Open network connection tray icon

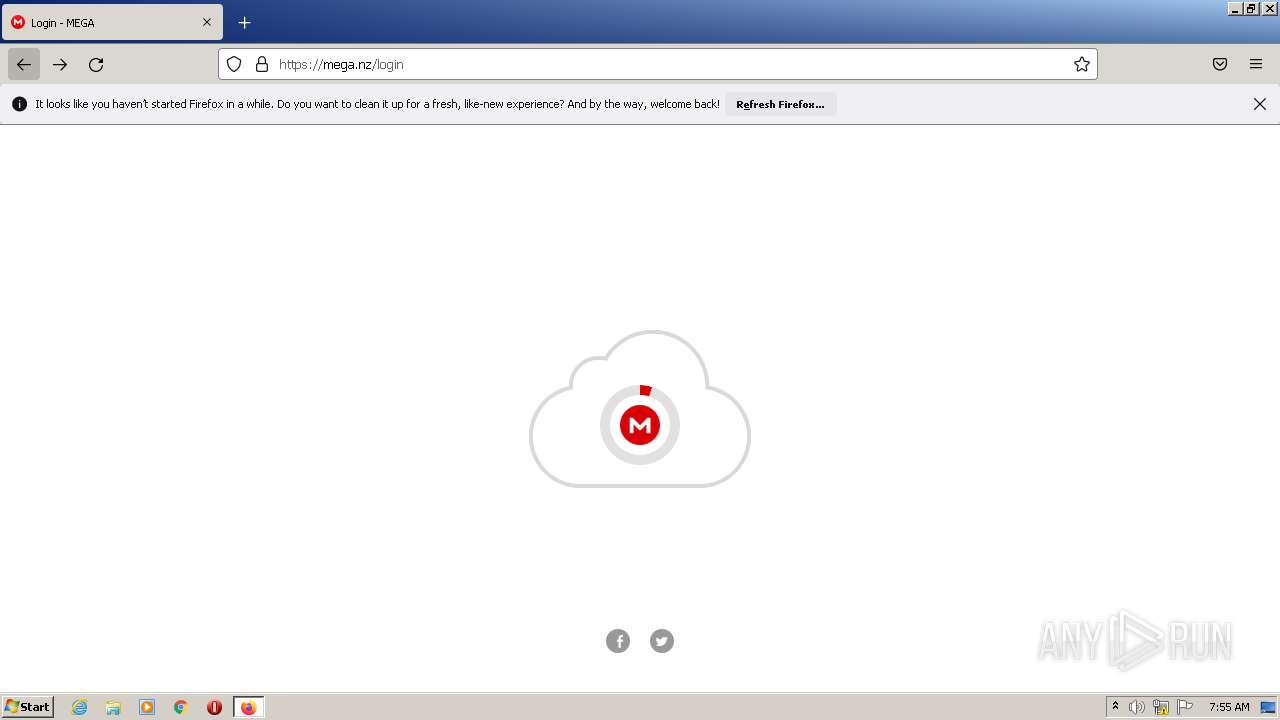point(1161,707)
